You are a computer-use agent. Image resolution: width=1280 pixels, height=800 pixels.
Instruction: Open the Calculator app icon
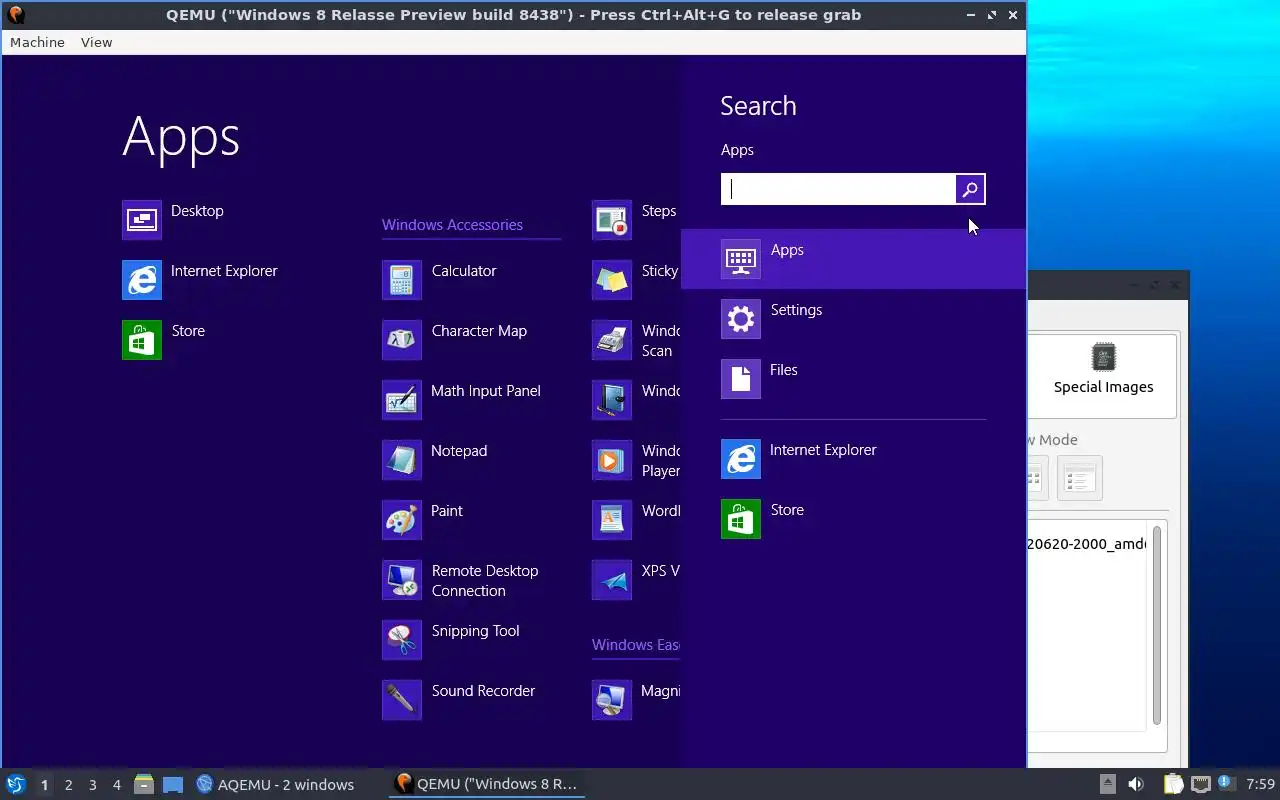coord(402,280)
